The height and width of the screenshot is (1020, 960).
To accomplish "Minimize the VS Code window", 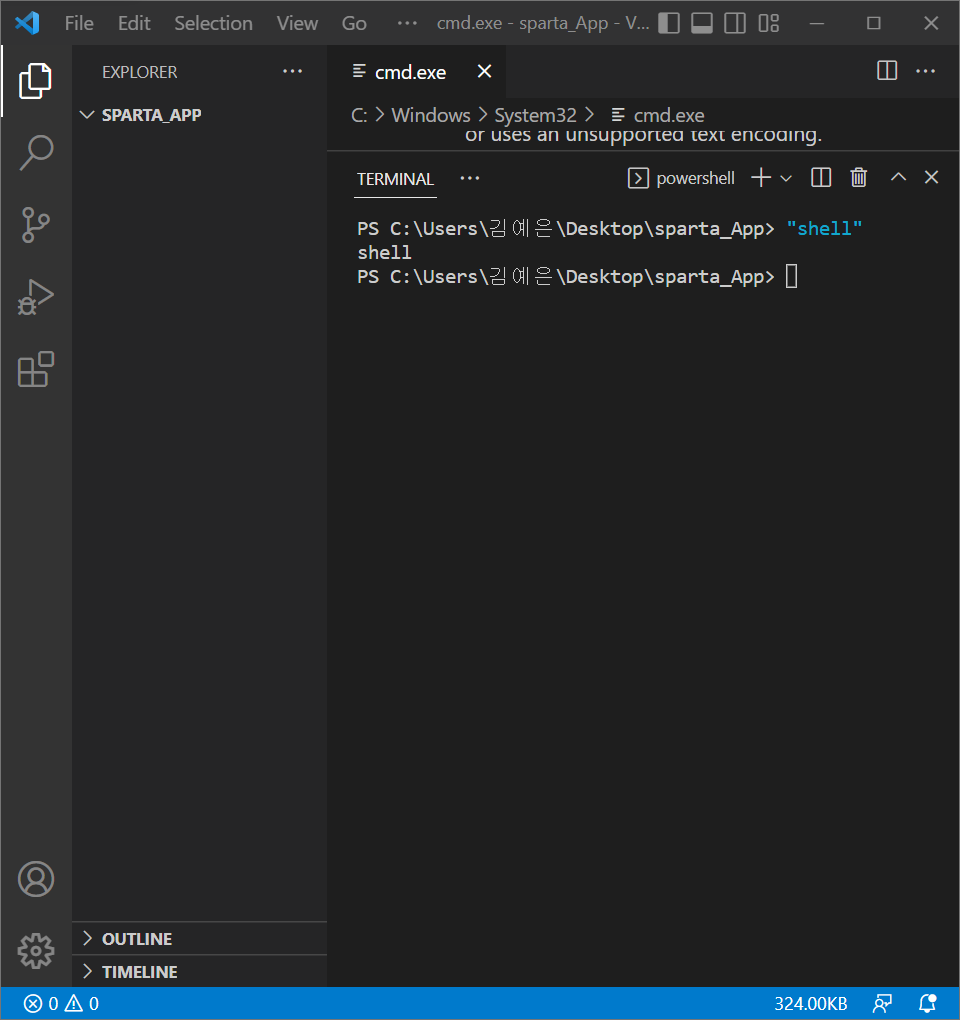I will point(817,23).
